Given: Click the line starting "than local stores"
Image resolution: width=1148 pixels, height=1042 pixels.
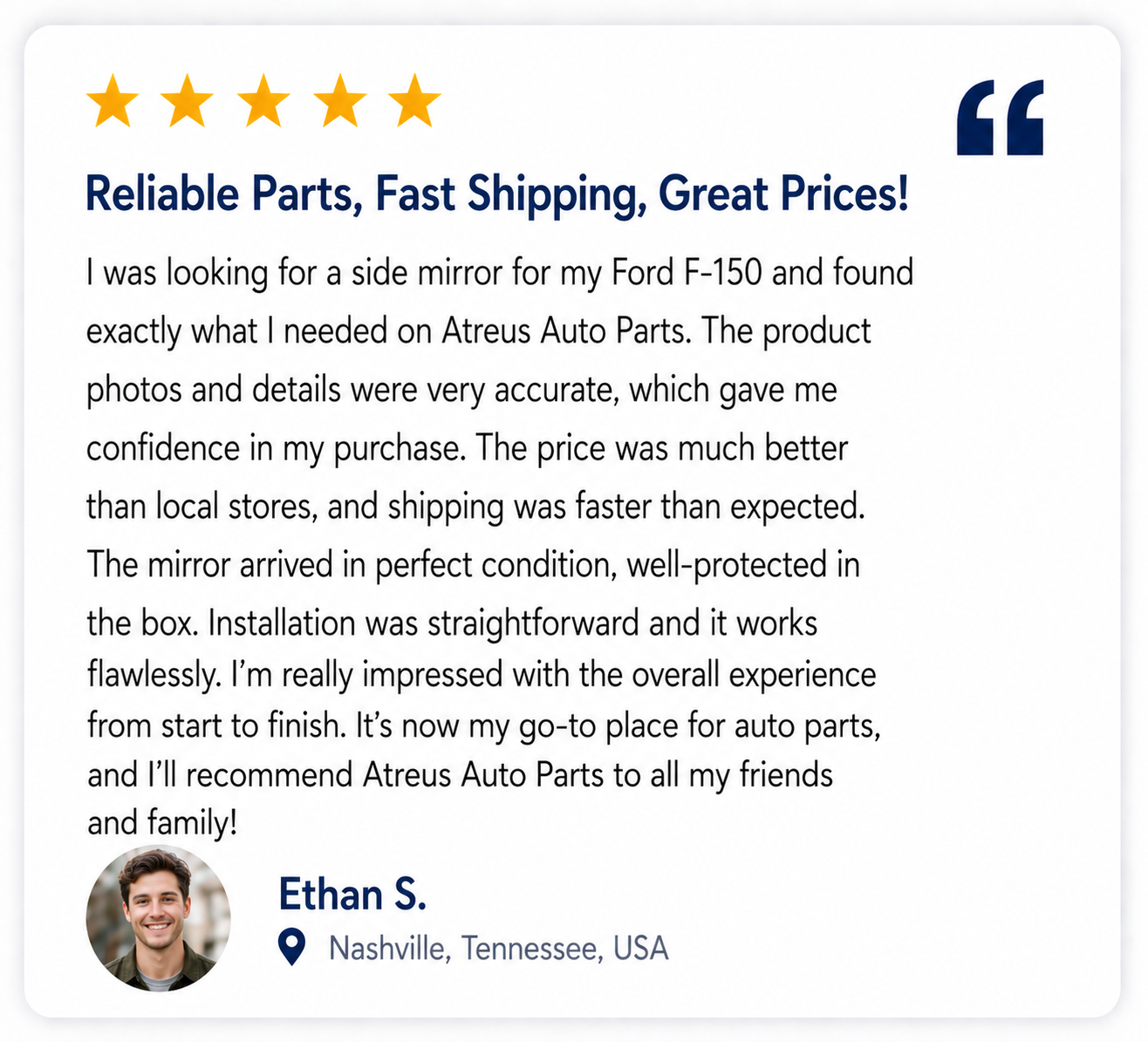Looking at the screenshot, I should (475, 507).
